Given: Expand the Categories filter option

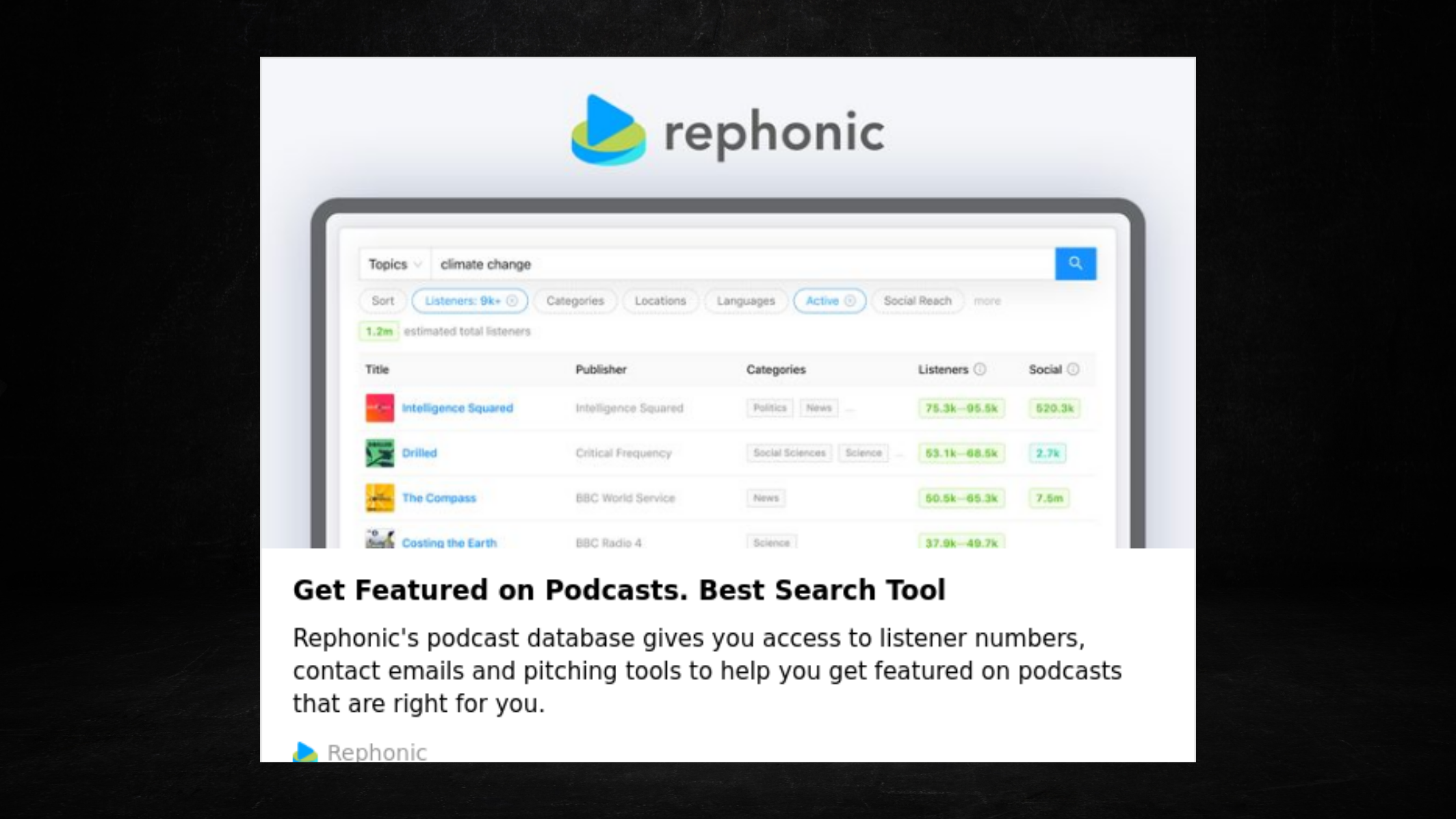Looking at the screenshot, I should point(575,301).
